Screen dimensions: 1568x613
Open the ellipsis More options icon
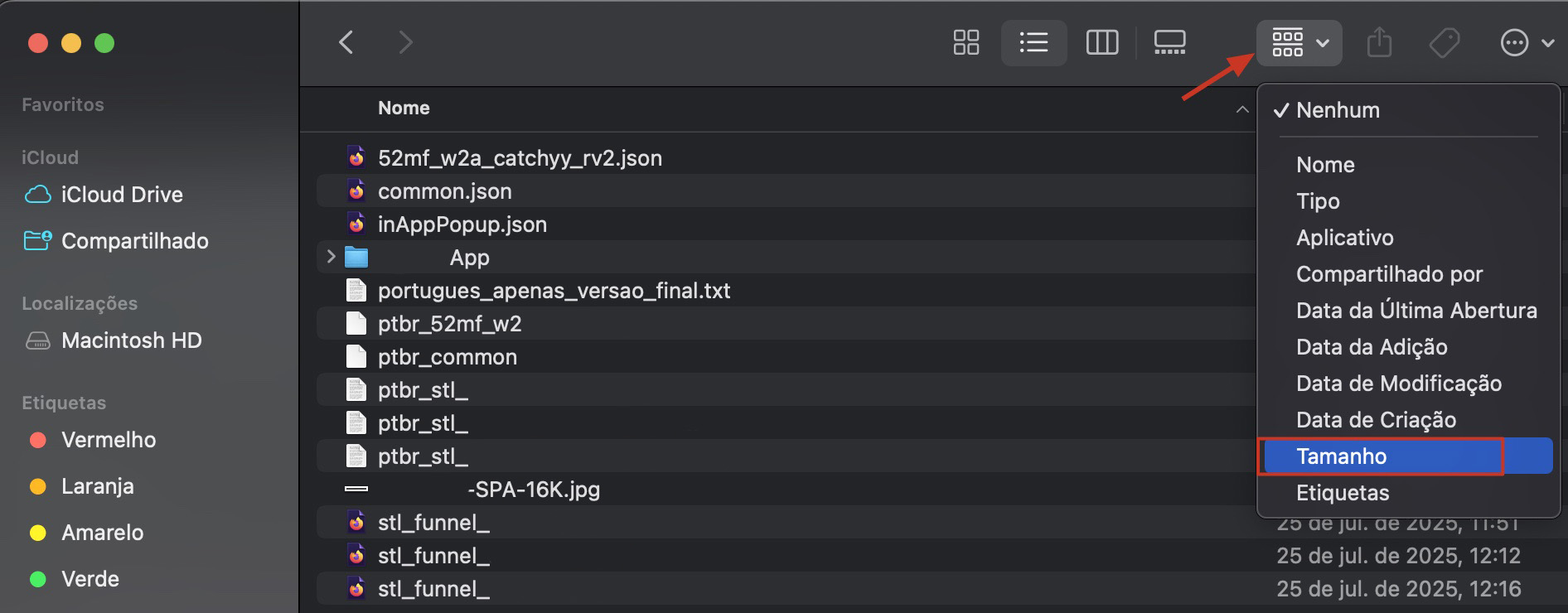(1514, 42)
